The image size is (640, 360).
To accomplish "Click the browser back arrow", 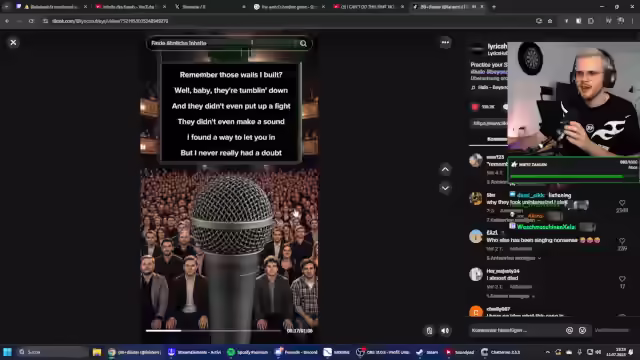I will (7, 21).
